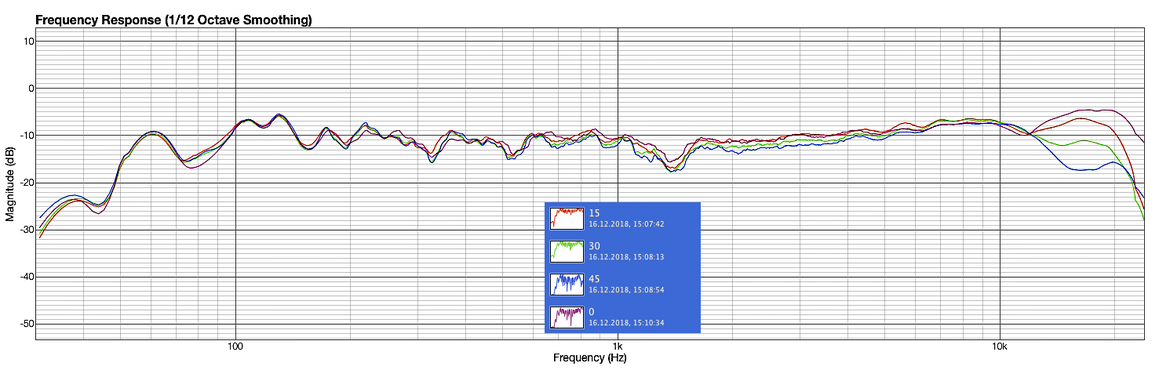Click the Frequency Response chart title
The height and width of the screenshot is (370, 1170).
tap(173, 21)
